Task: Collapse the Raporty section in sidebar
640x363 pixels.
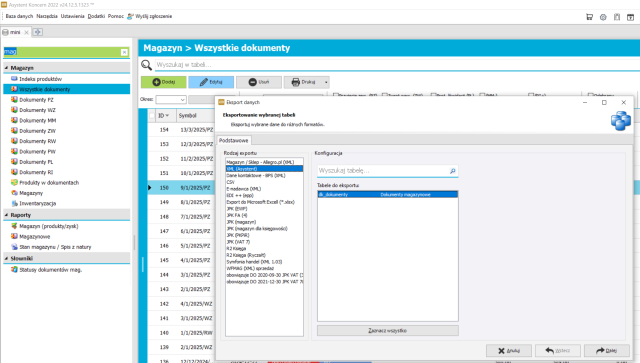Action: click(6, 215)
